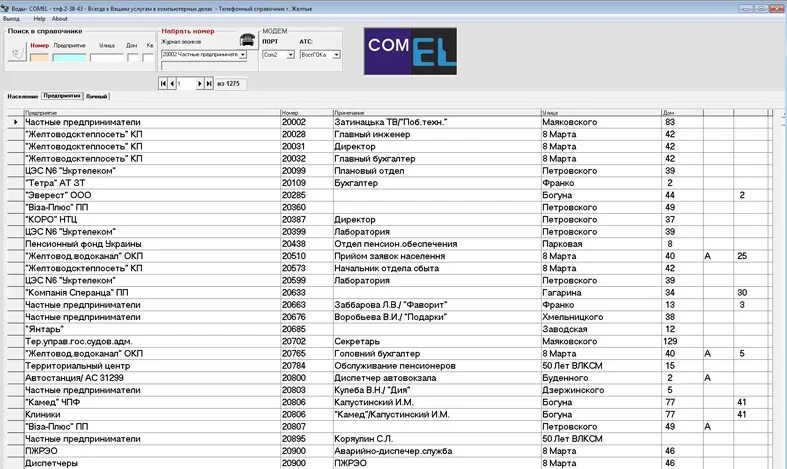
Task: Open the Выход menu
Action: click(11, 19)
